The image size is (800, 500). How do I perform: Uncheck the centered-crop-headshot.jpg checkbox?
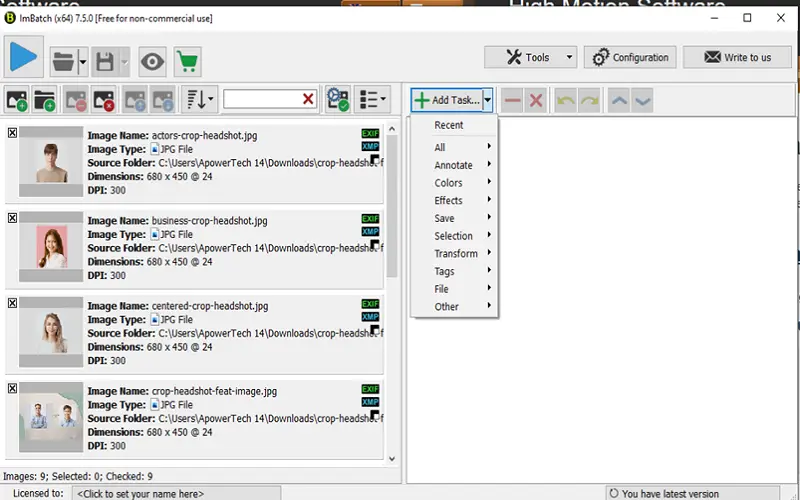coord(12,303)
